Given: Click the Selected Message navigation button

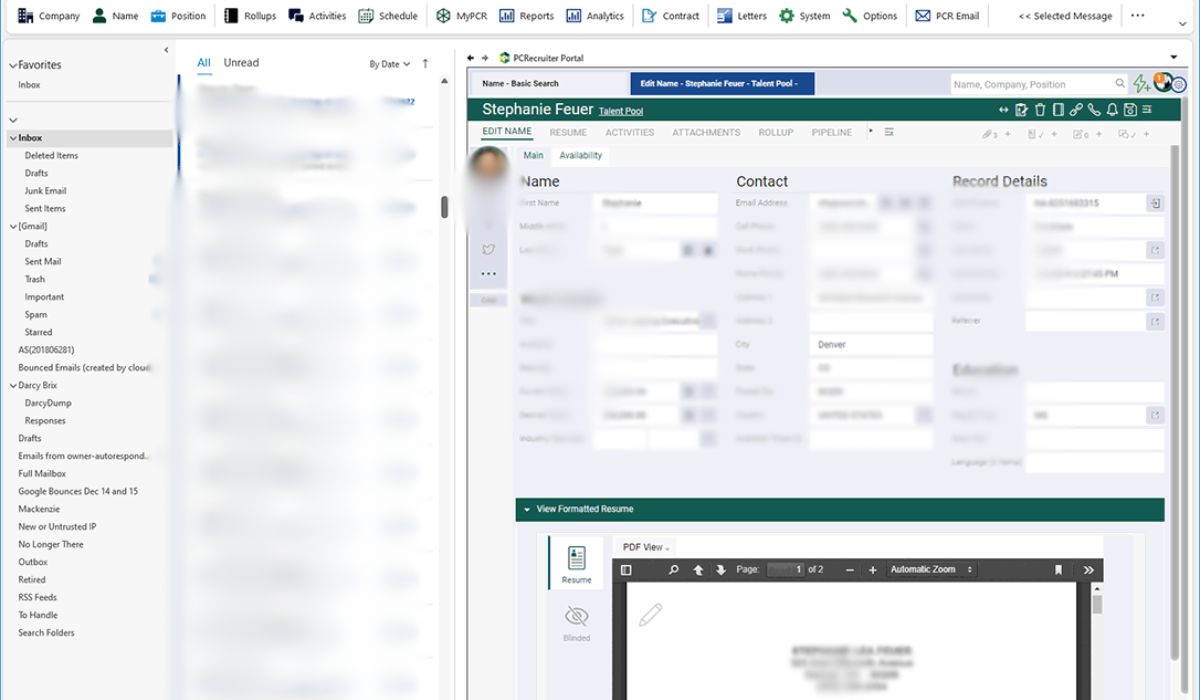Looking at the screenshot, I should [x=1065, y=16].
